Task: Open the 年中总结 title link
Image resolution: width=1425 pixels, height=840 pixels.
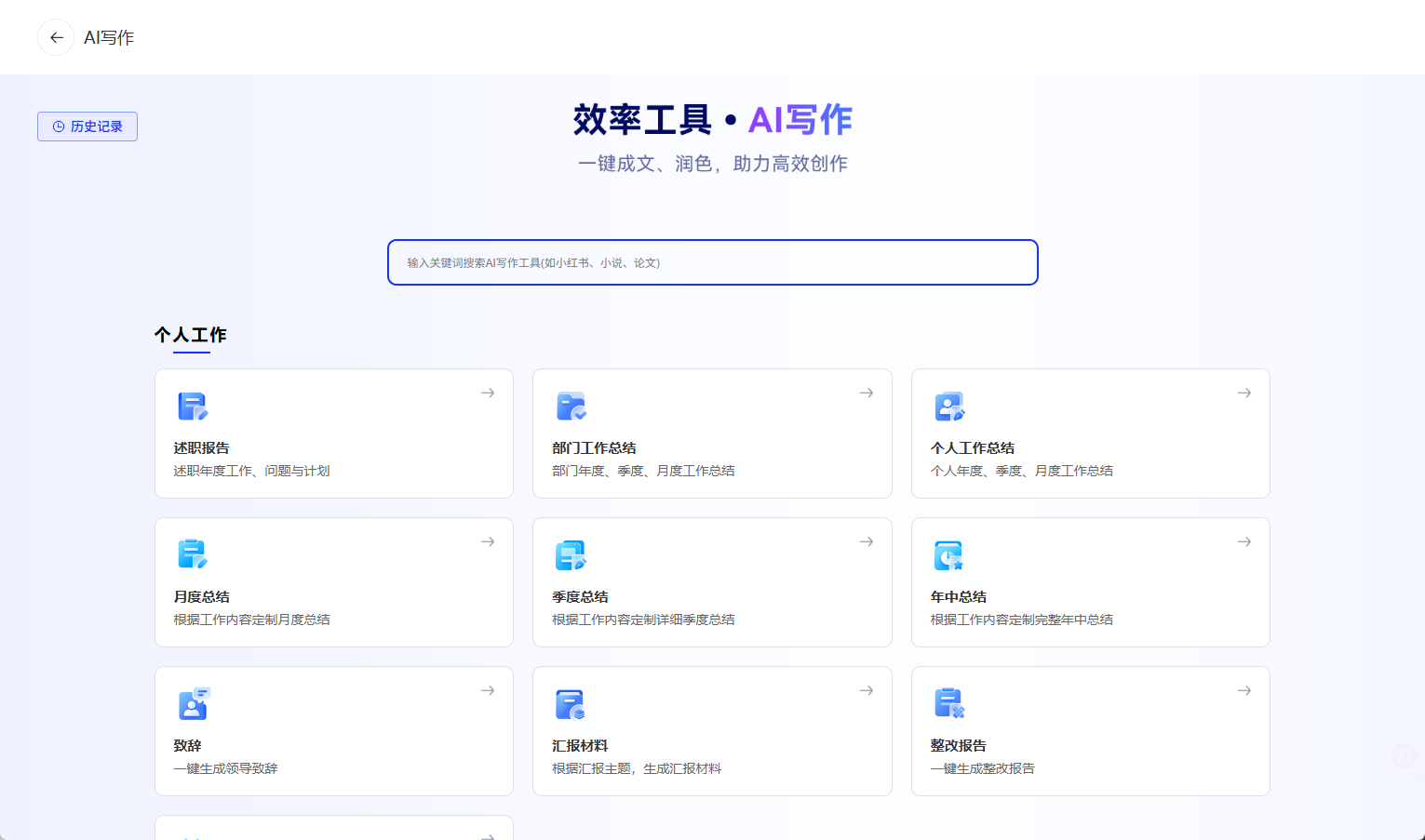Action: pos(959,597)
